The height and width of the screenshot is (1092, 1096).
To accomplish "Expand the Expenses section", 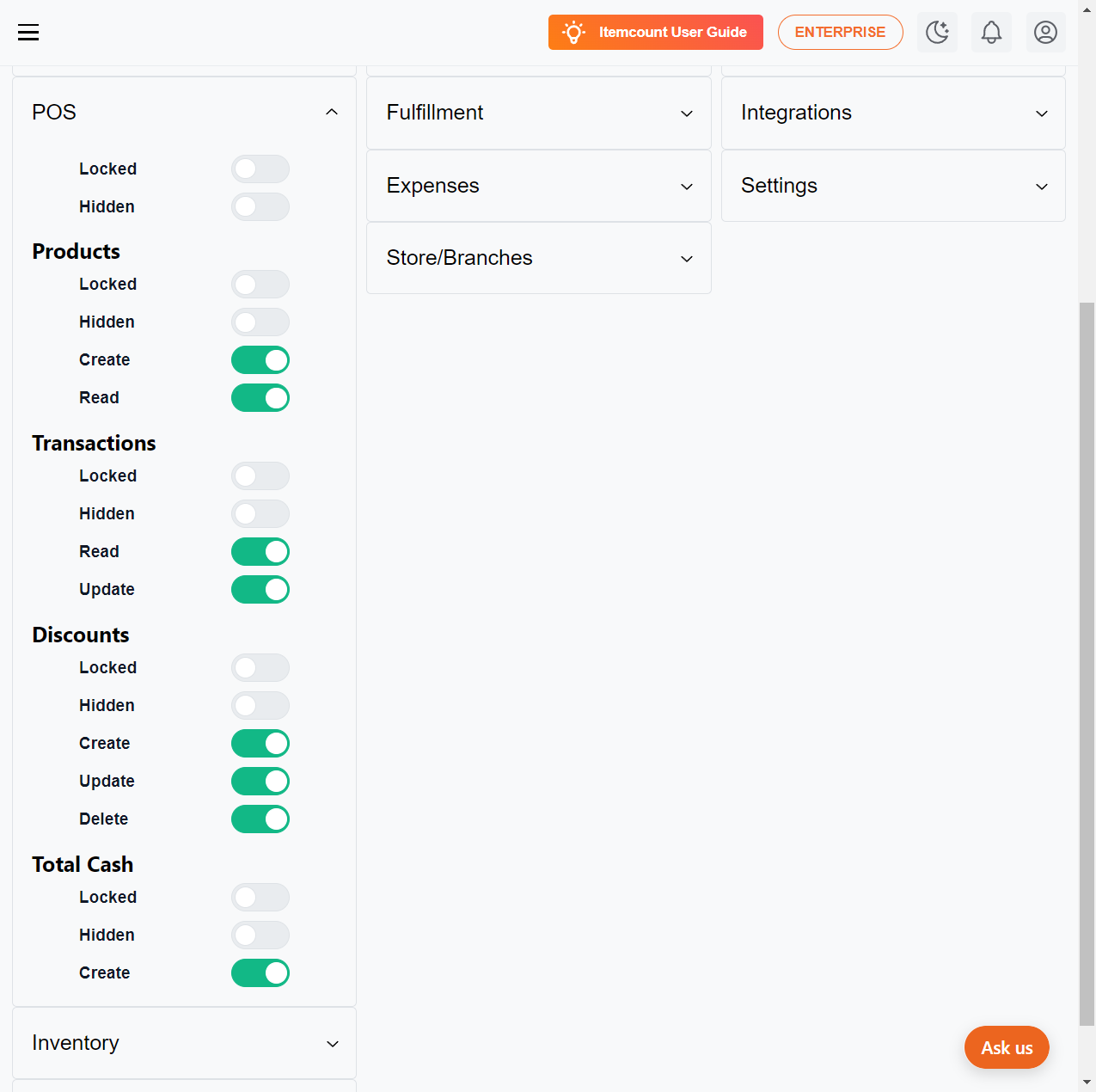I will (539, 186).
